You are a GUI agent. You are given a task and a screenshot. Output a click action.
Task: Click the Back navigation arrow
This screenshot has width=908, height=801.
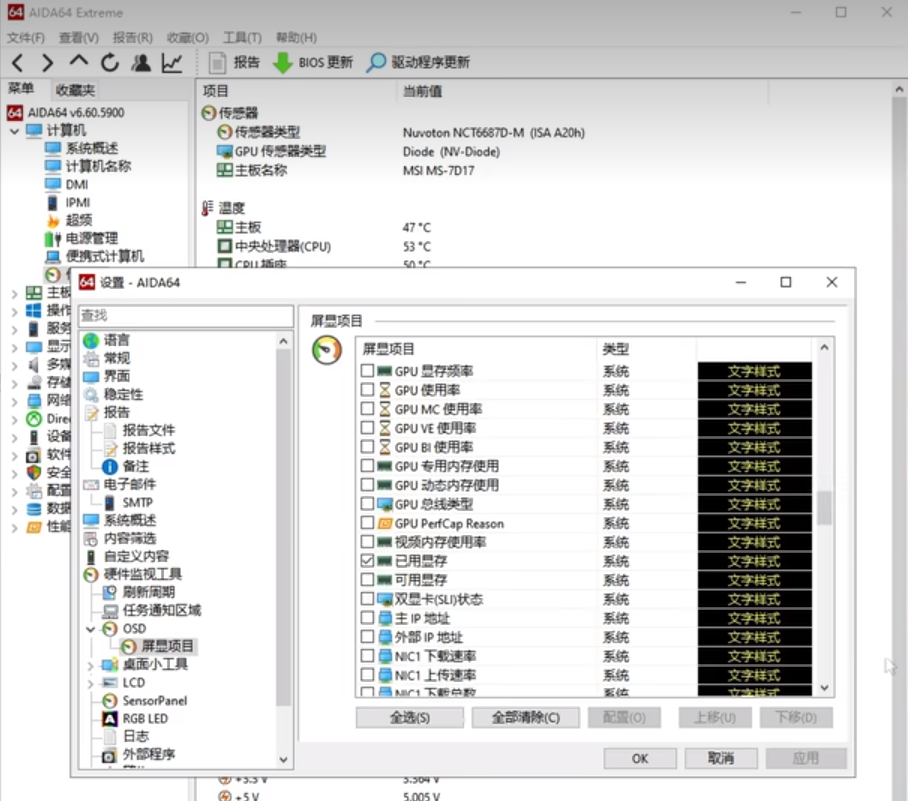point(17,63)
